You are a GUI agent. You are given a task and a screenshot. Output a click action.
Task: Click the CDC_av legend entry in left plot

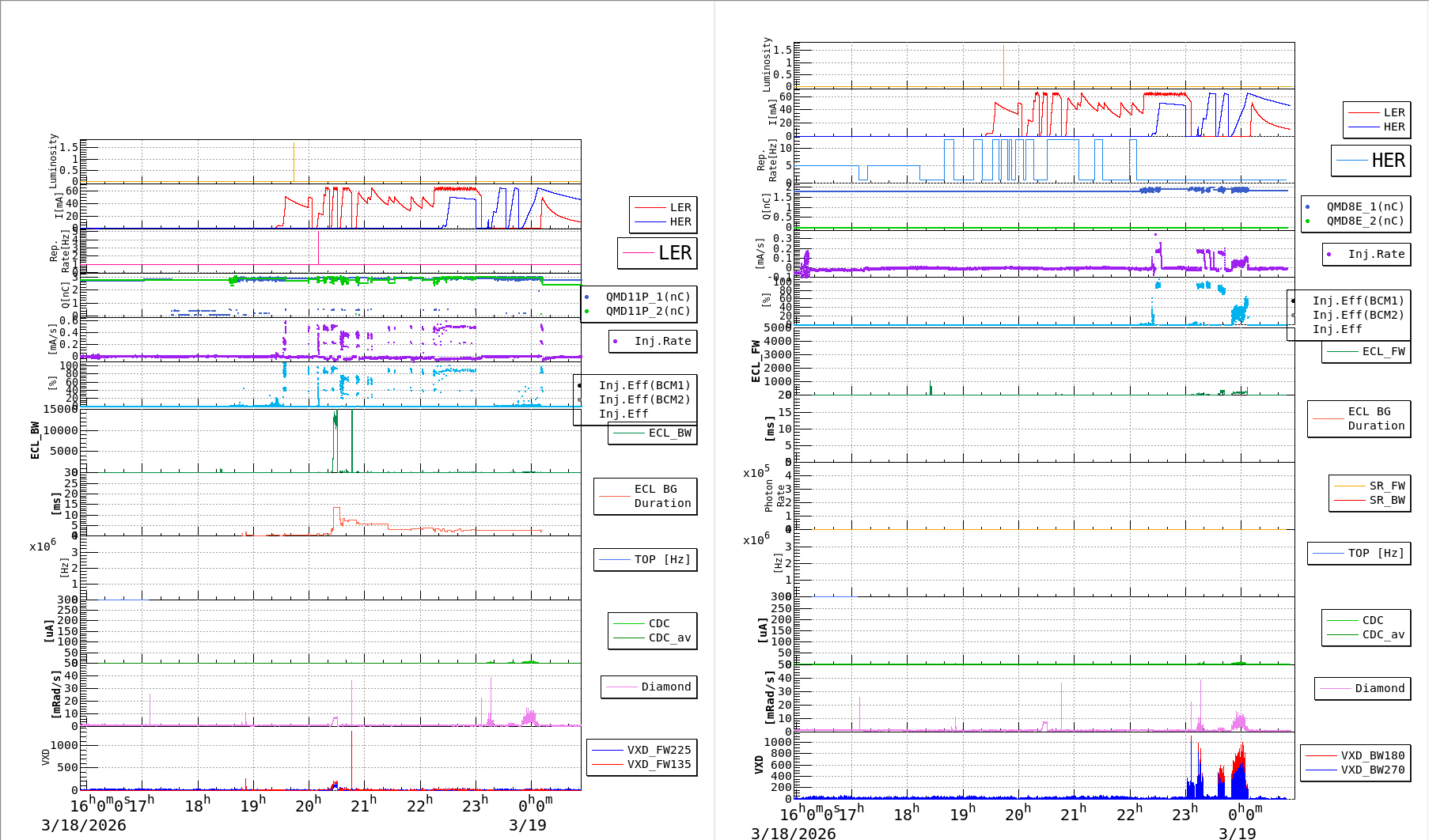pyautogui.click(x=669, y=638)
